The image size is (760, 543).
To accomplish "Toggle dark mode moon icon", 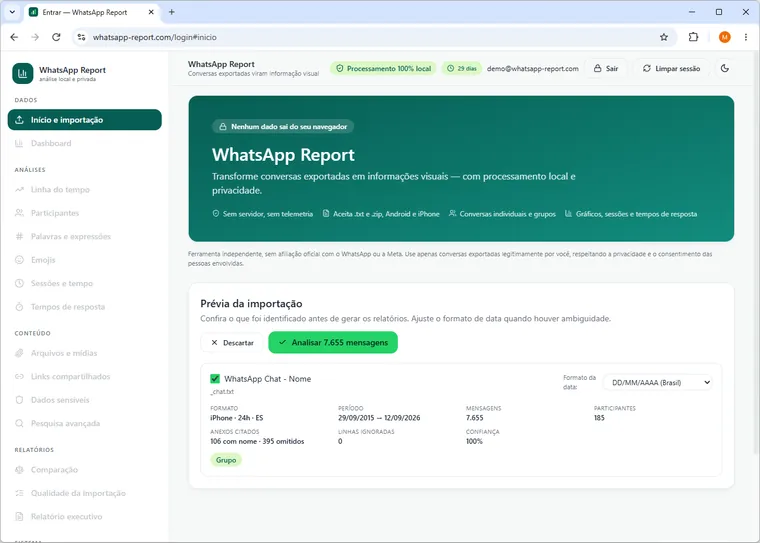I will pos(725,68).
